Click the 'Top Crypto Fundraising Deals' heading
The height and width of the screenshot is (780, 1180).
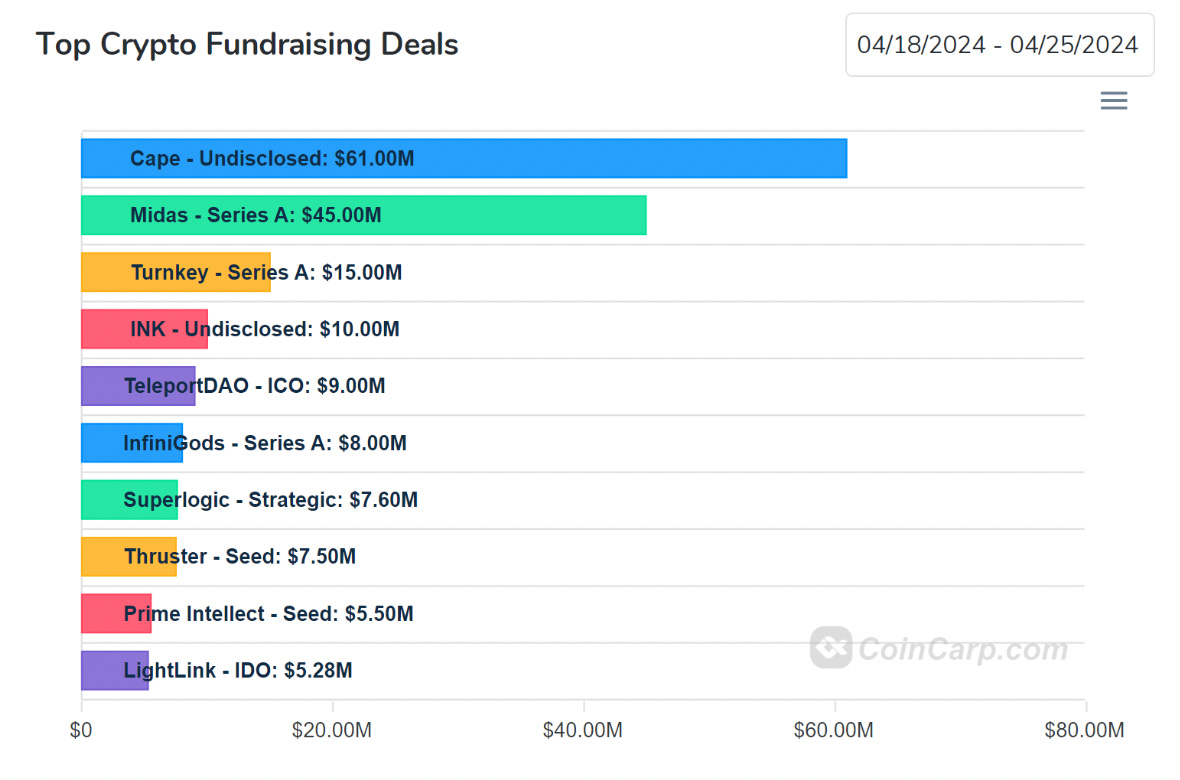247,45
